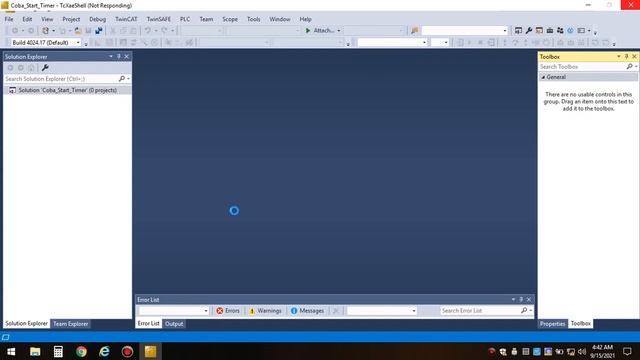The height and width of the screenshot is (360, 640).
Task: Open the empty find combo box dropdown
Action: tap(505, 31)
